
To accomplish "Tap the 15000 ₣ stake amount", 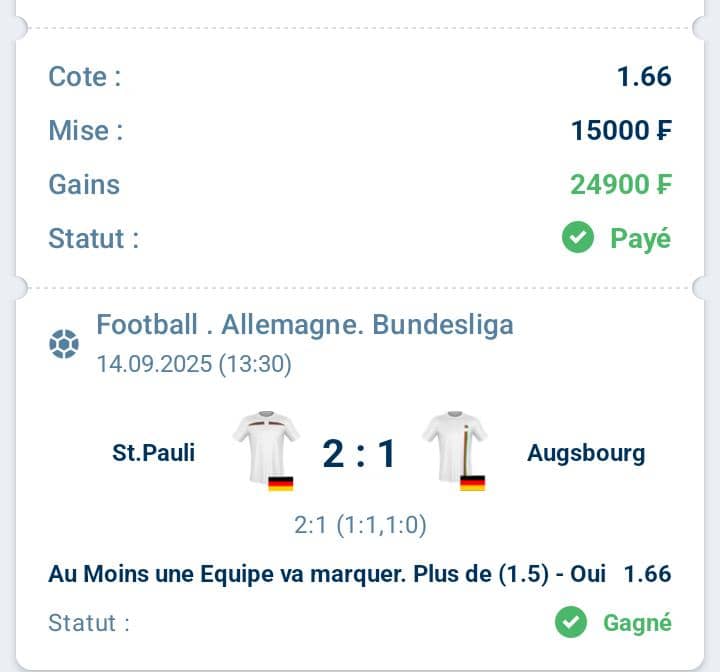I will [621, 130].
